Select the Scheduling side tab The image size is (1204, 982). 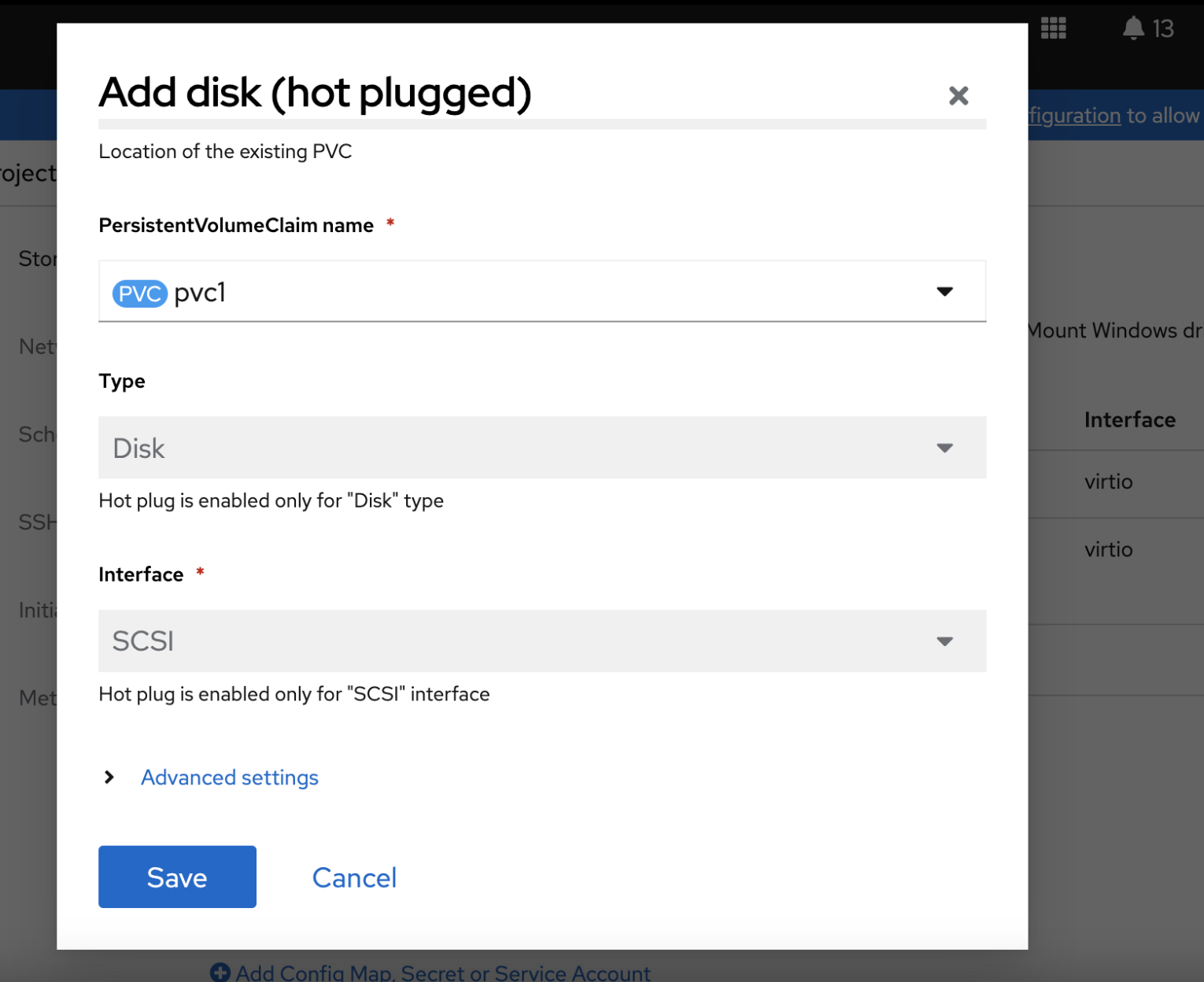click(x=37, y=434)
